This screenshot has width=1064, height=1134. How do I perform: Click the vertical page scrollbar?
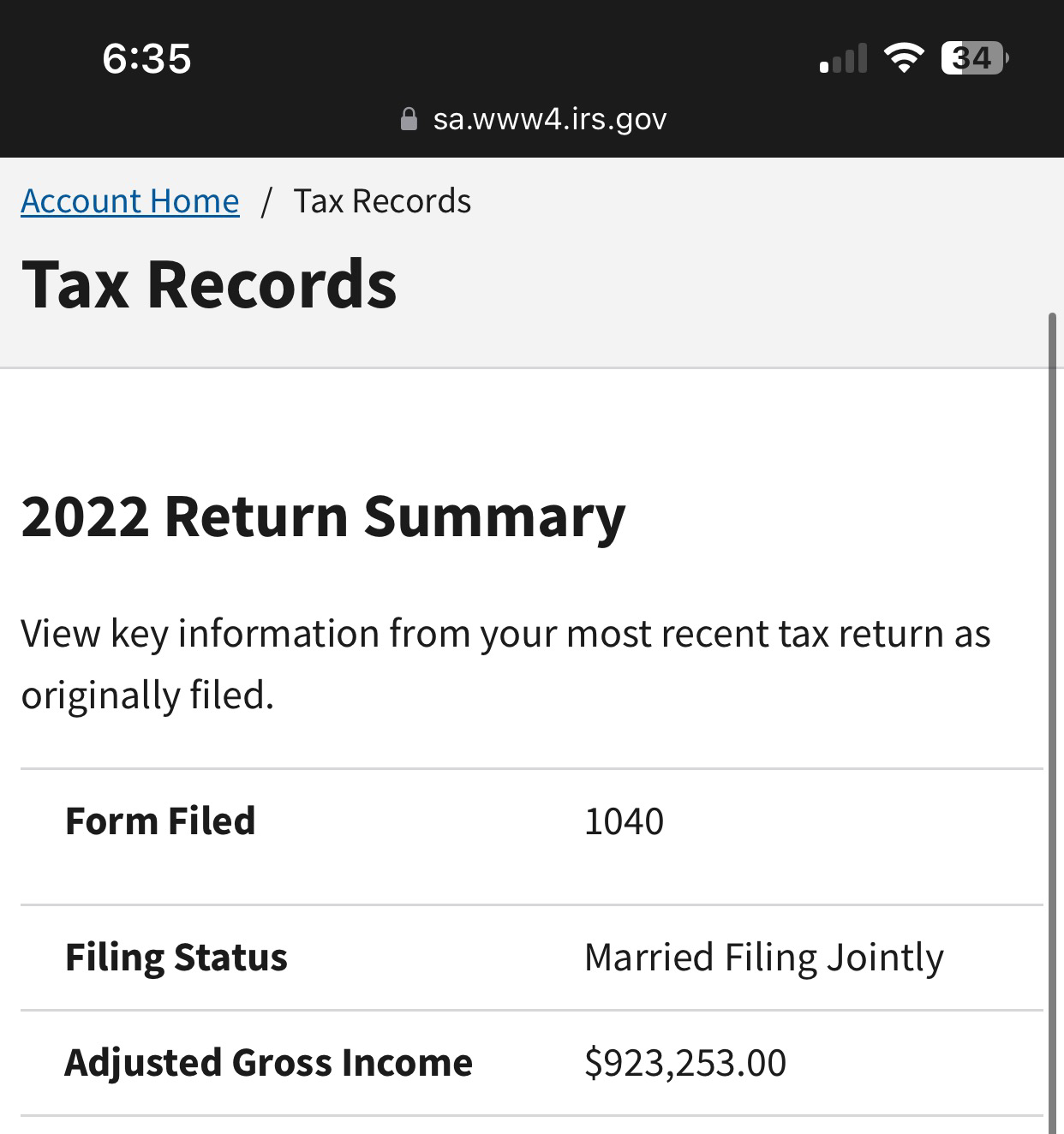(1053, 723)
